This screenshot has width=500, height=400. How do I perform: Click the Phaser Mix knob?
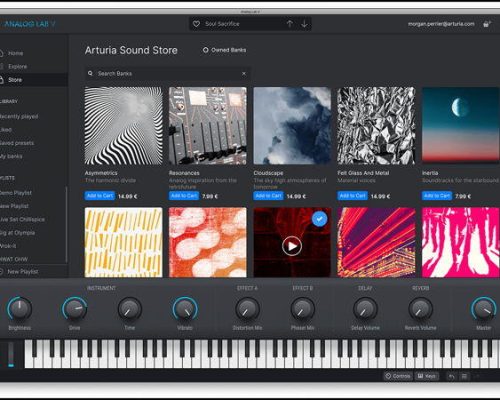pyautogui.click(x=302, y=309)
